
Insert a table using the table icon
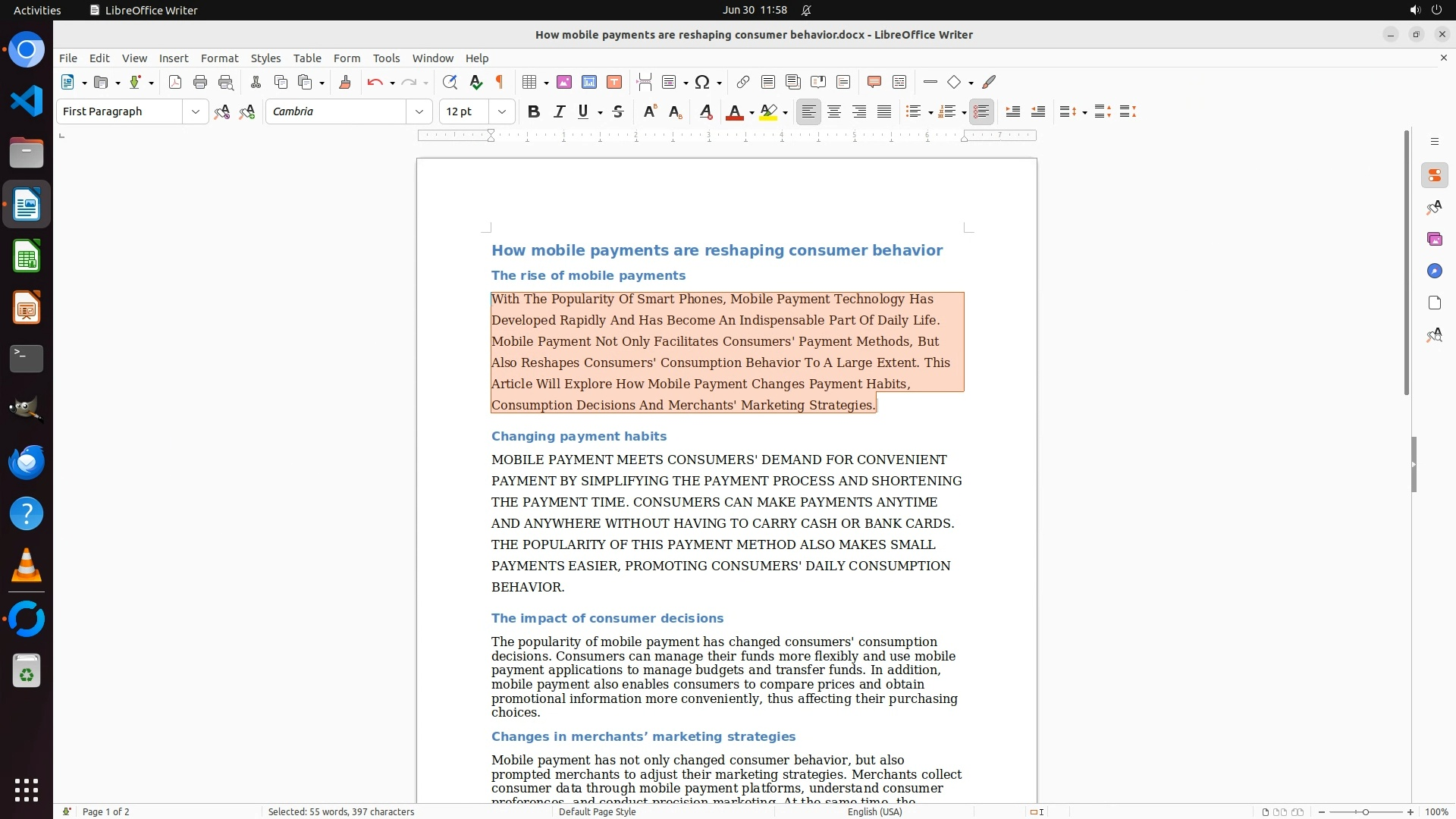[530, 82]
